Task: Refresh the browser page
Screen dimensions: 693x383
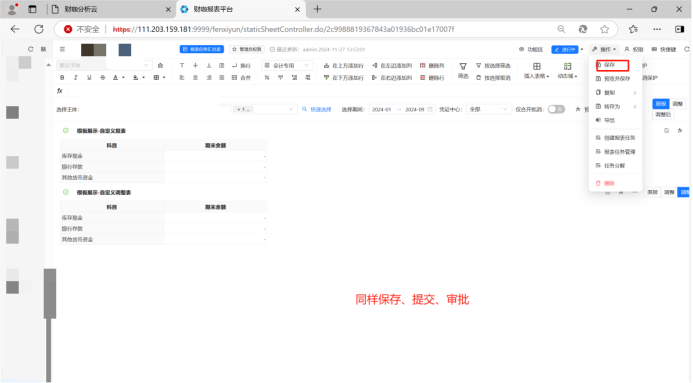Action: (x=39, y=29)
